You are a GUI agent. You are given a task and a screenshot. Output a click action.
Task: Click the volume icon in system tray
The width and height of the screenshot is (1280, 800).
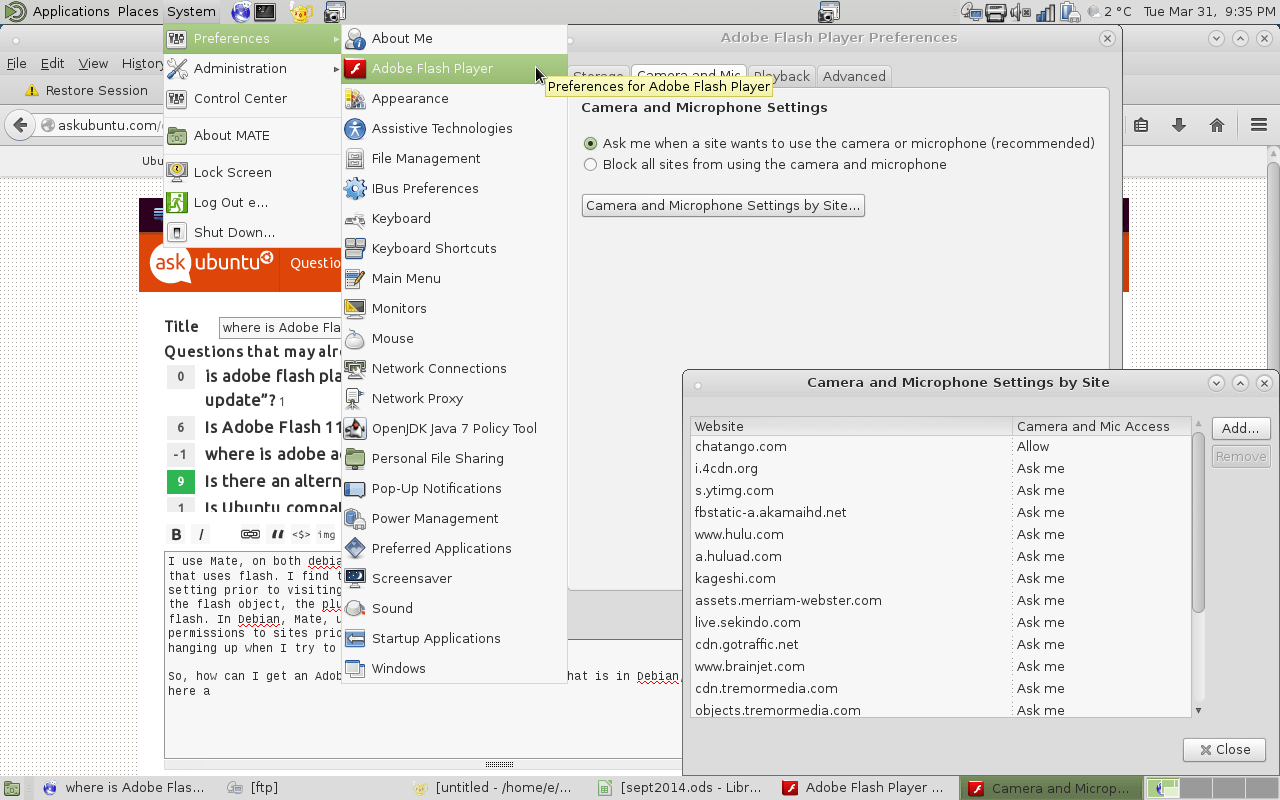[1020, 12]
